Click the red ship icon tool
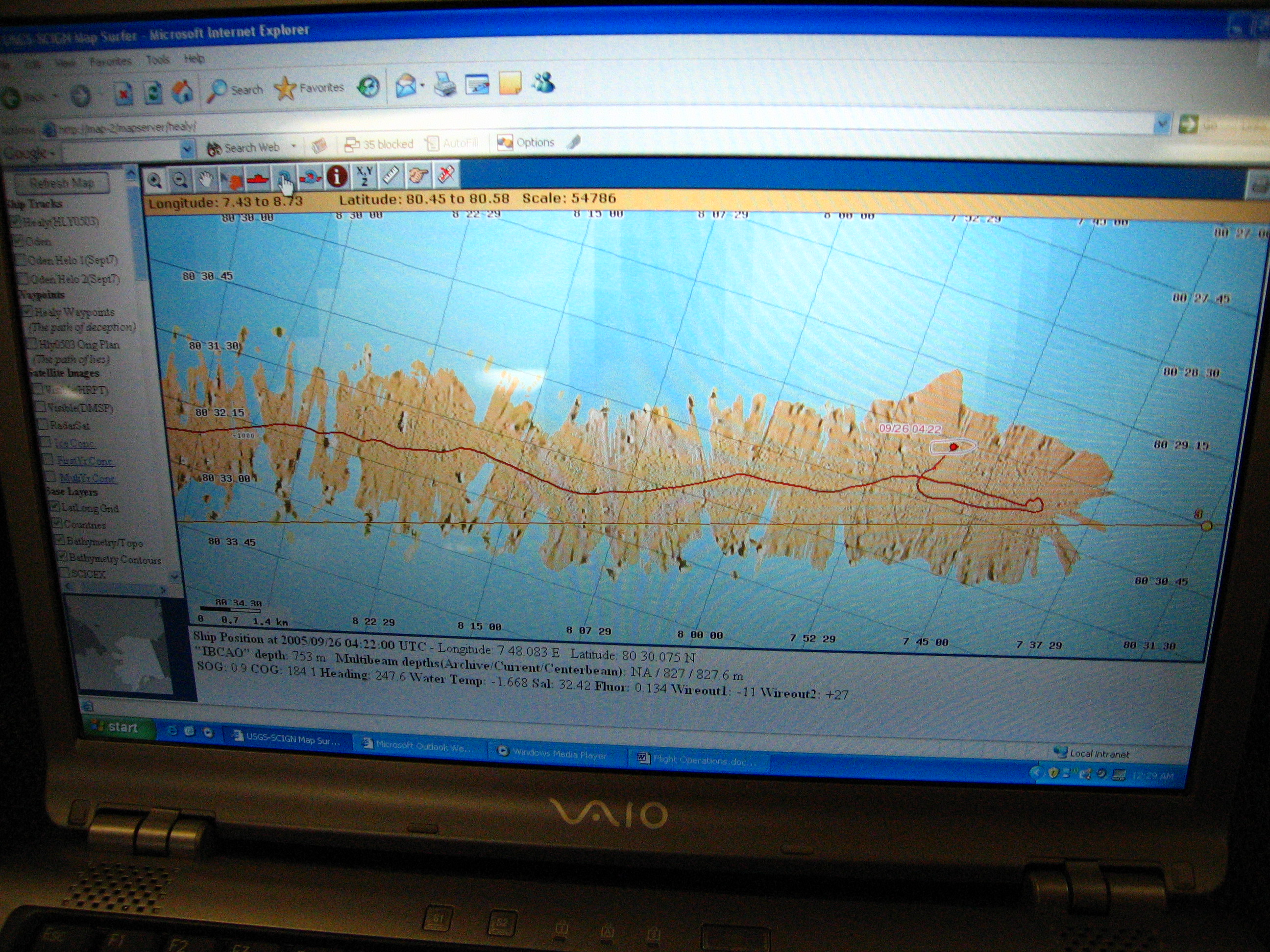Image resolution: width=1270 pixels, height=952 pixels. pos(258,179)
